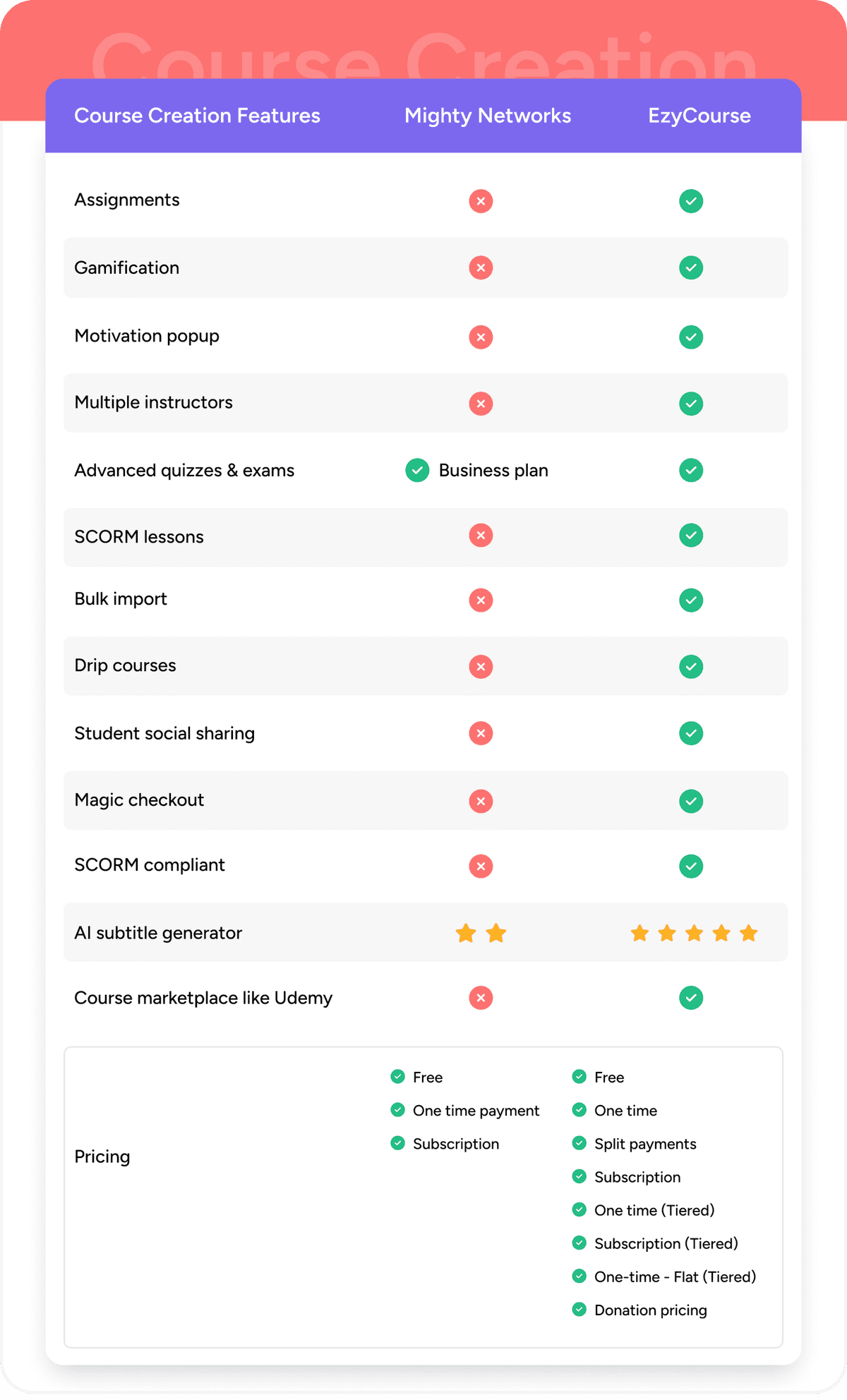Click the red X in Bulk import row

[481, 601]
